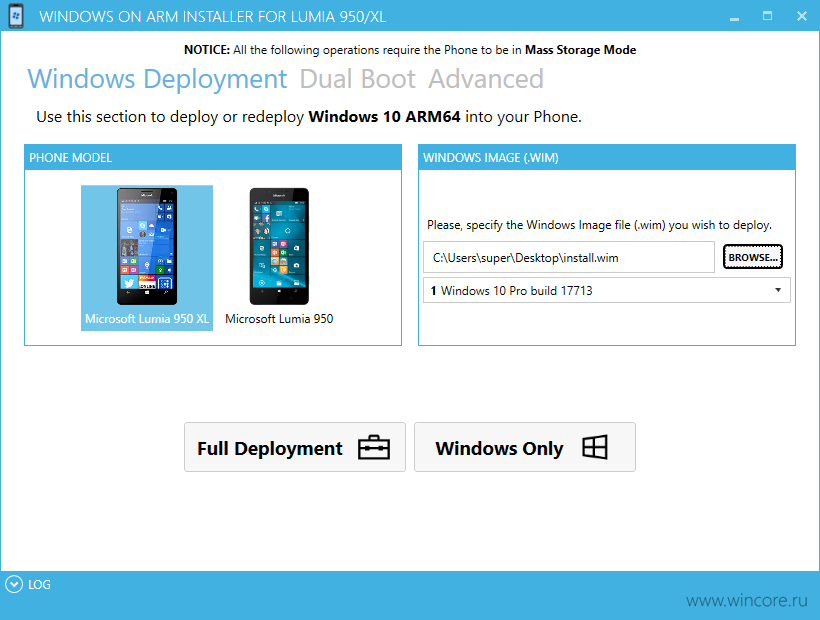Click the Mass Storage Mode notice text

[580, 50]
